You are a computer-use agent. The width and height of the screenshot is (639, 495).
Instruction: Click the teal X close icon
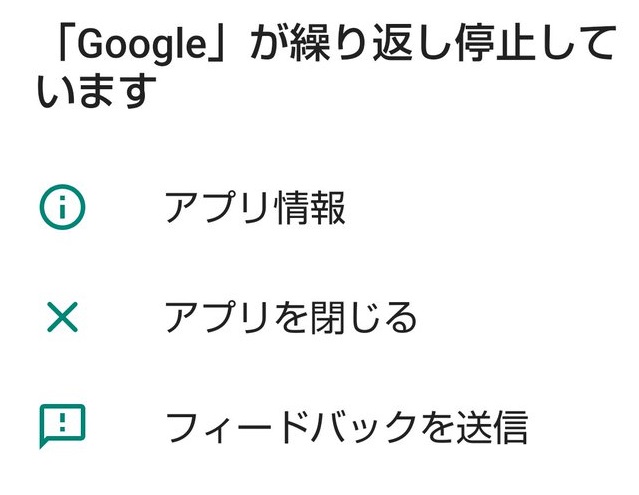tap(62, 318)
